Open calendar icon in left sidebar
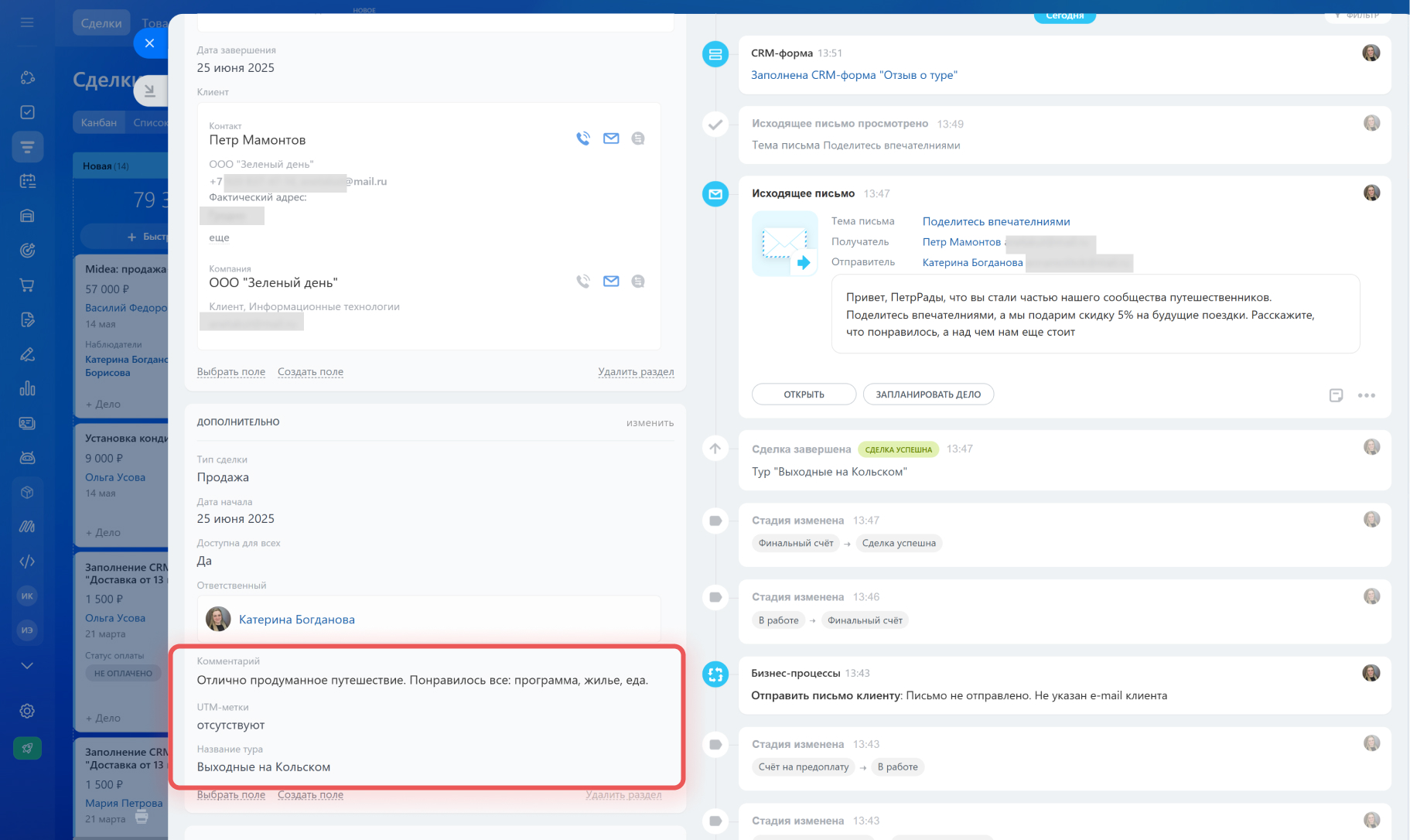Image resolution: width=1410 pixels, height=840 pixels. tap(27, 181)
